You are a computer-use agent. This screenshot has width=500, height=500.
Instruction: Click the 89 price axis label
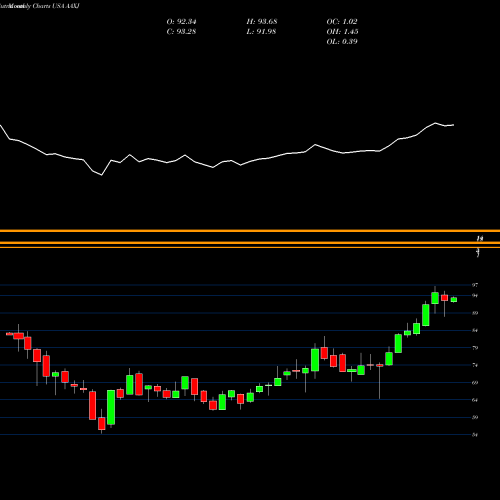475,313
